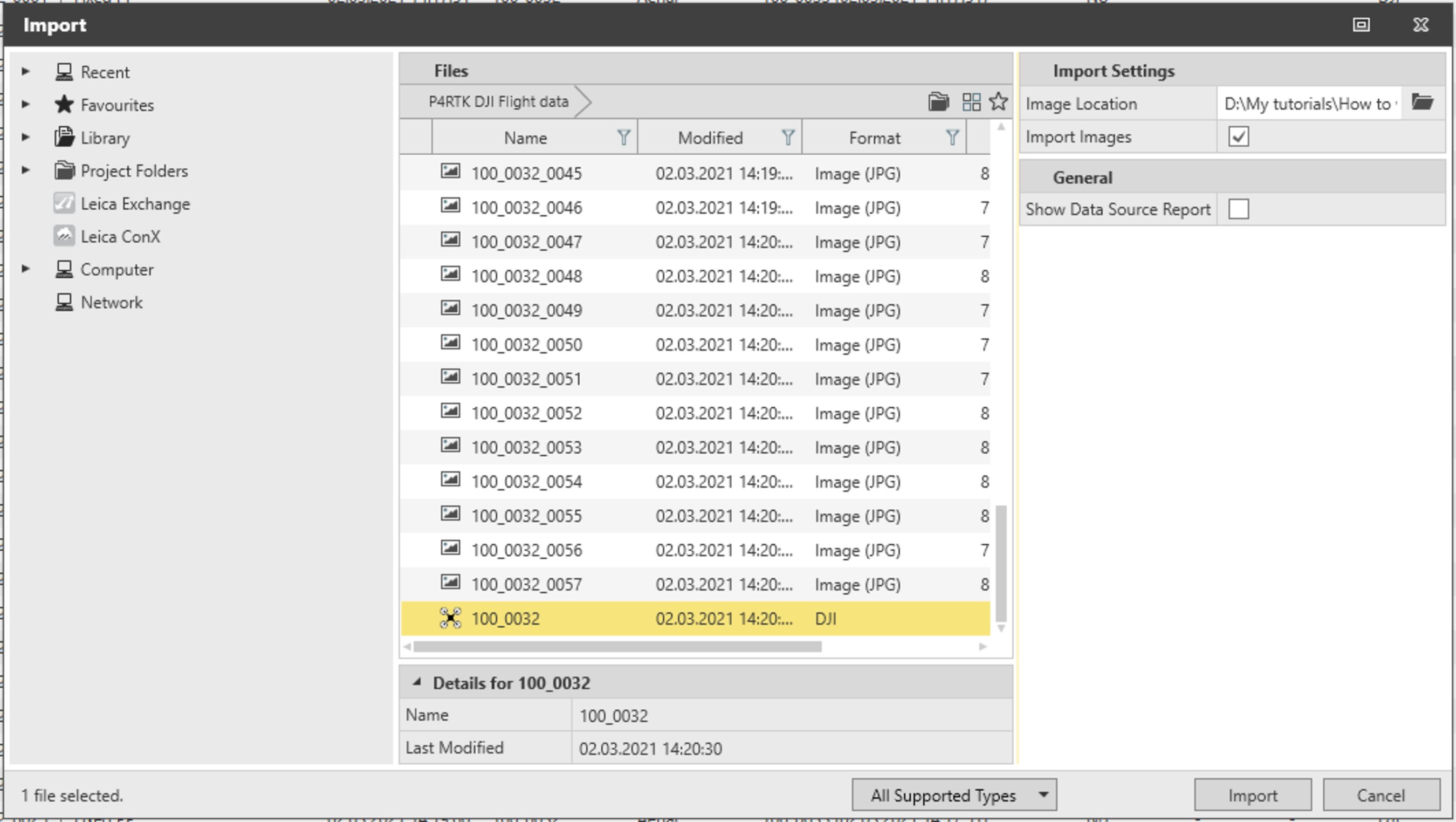The image size is (1456, 822).
Task: Click the Favourites star icon in sidebar
Action: (x=64, y=104)
